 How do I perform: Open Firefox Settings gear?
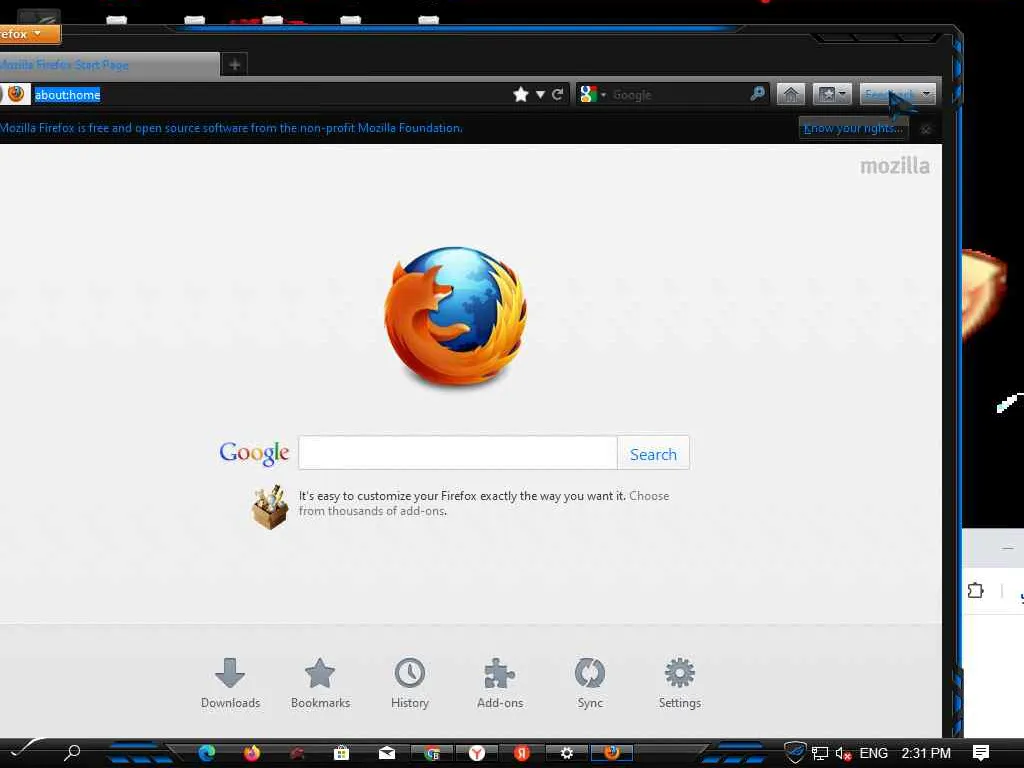(680, 683)
